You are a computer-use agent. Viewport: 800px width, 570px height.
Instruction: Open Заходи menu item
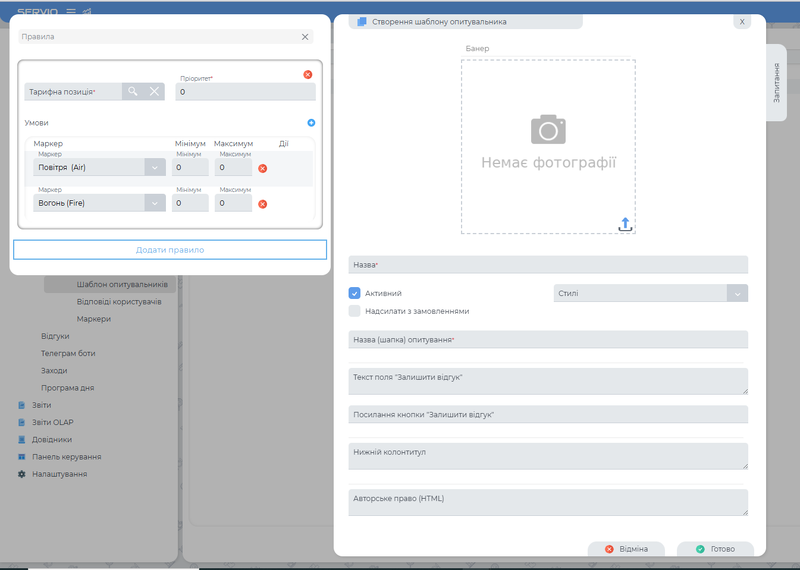54,370
